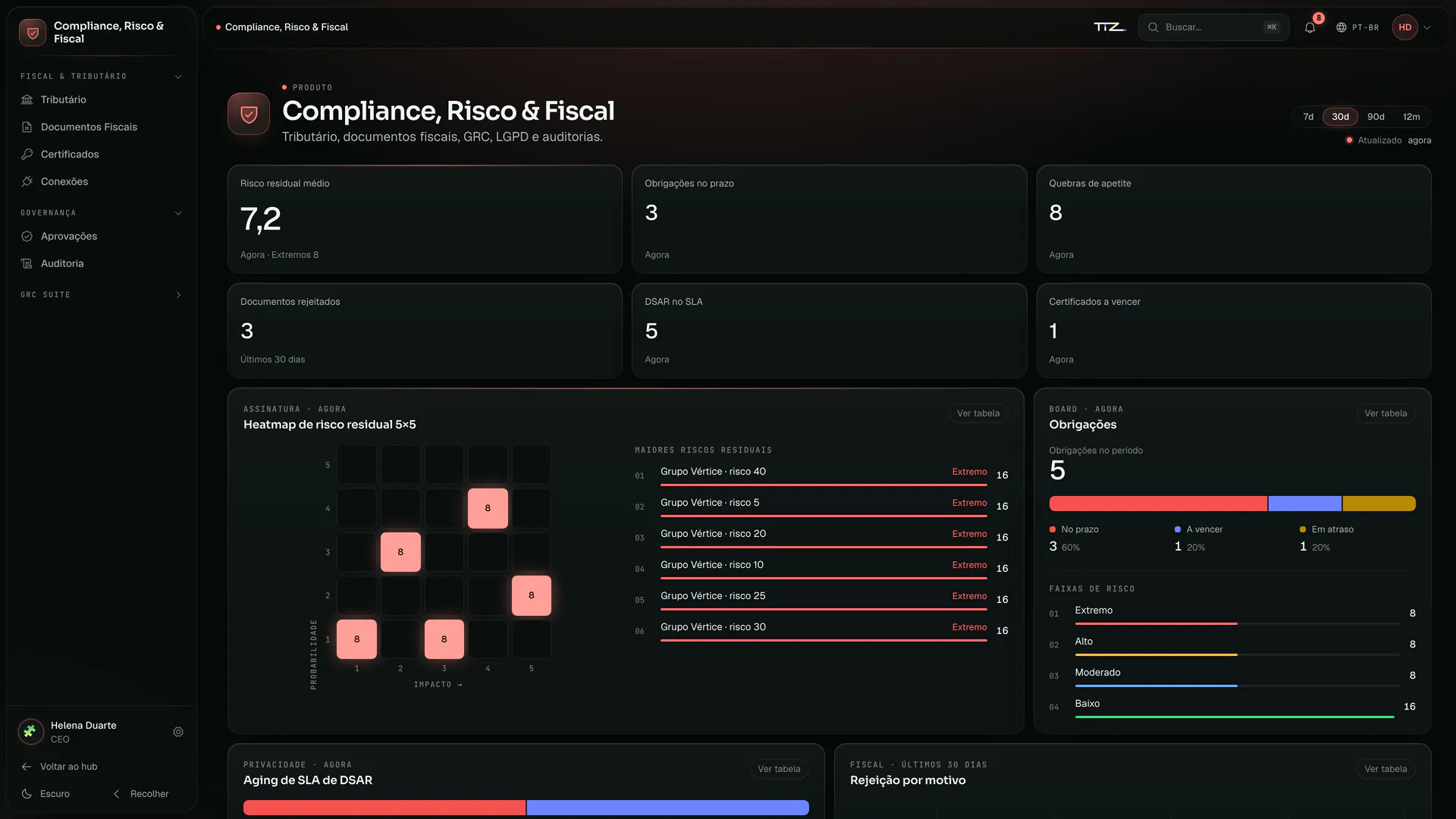Click the TTZ logo in header
1456x819 pixels.
1109,27
